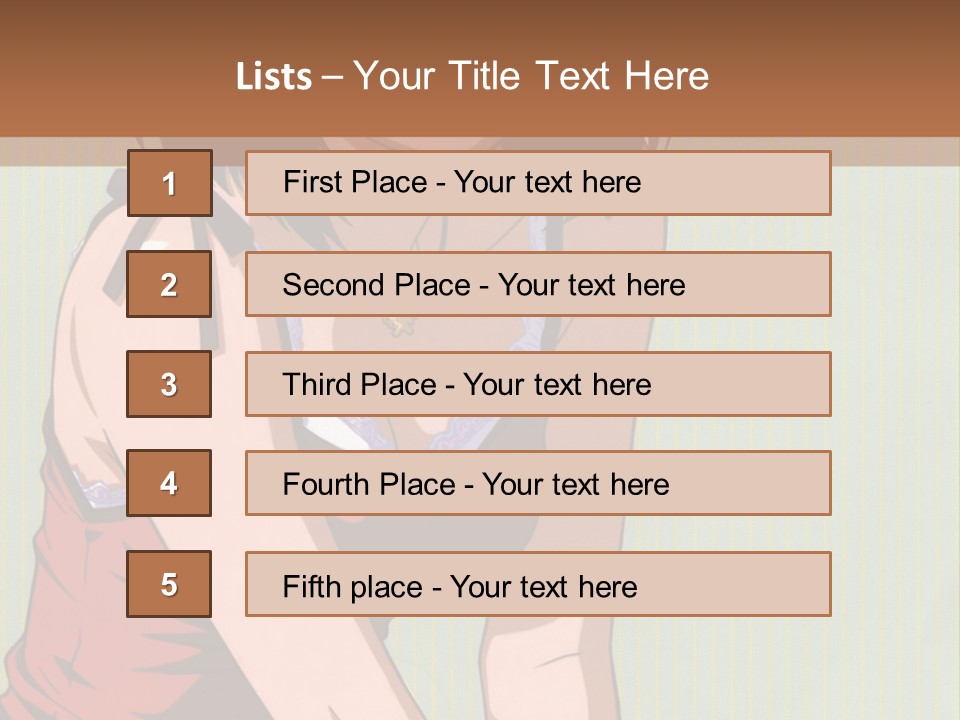This screenshot has width=960, height=720.
Task: Click the number 5 box
Action: click(x=169, y=584)
